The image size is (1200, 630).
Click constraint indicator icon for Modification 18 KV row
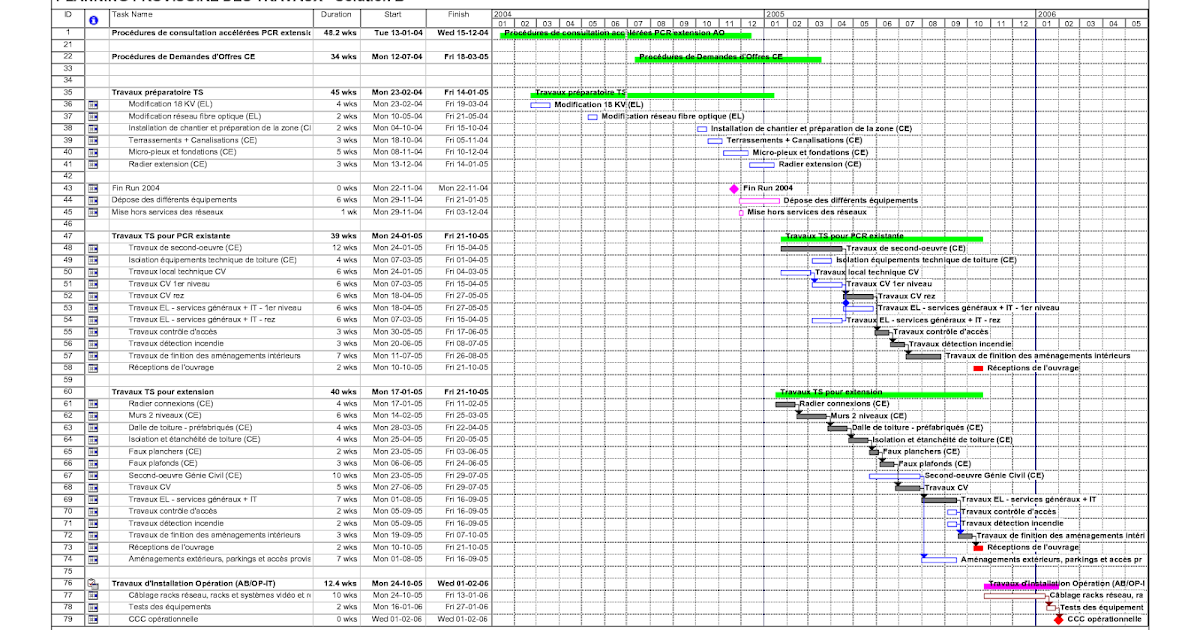point(94,104)
